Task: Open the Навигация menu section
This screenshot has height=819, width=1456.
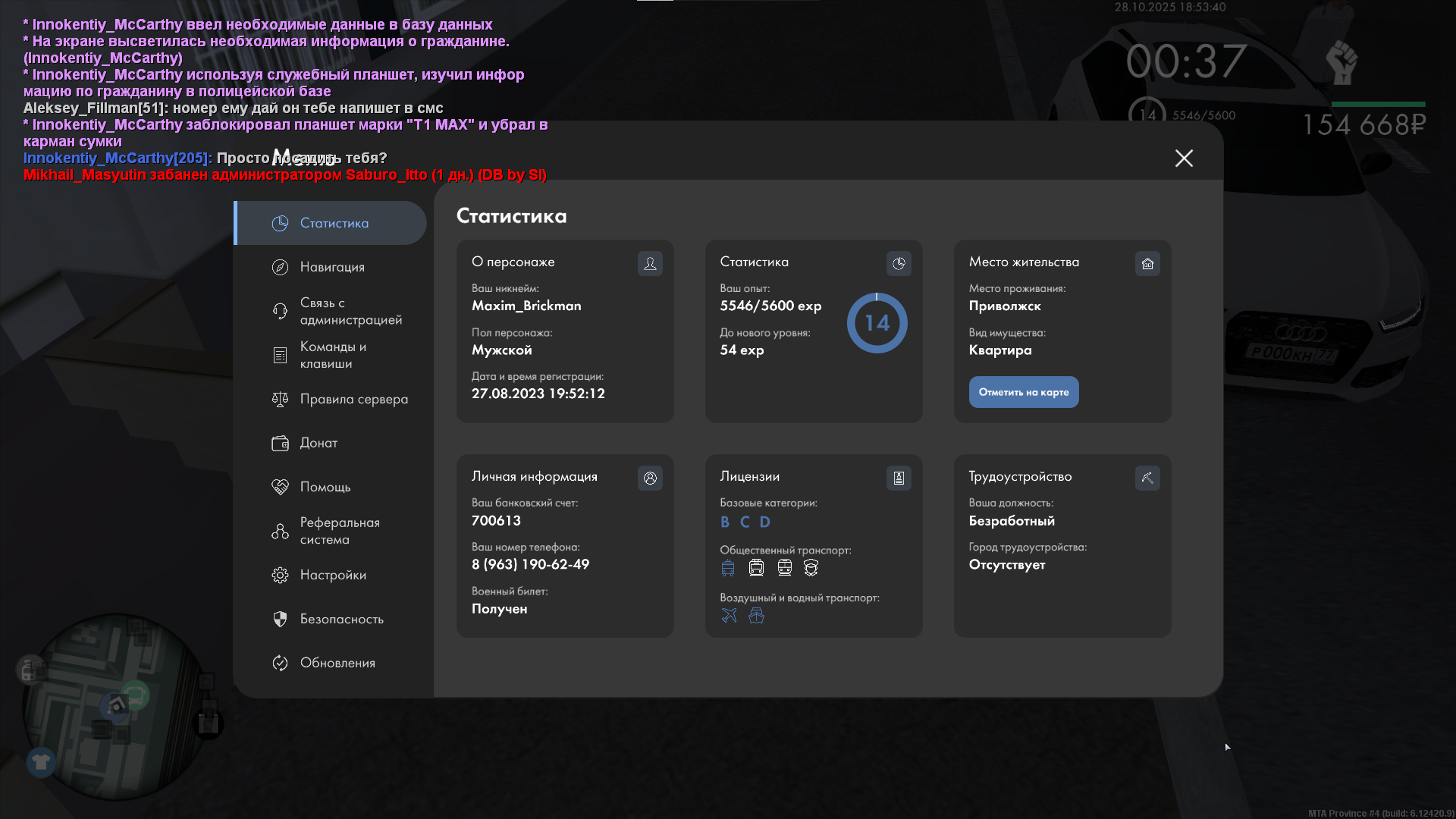Action: [332, 267]
